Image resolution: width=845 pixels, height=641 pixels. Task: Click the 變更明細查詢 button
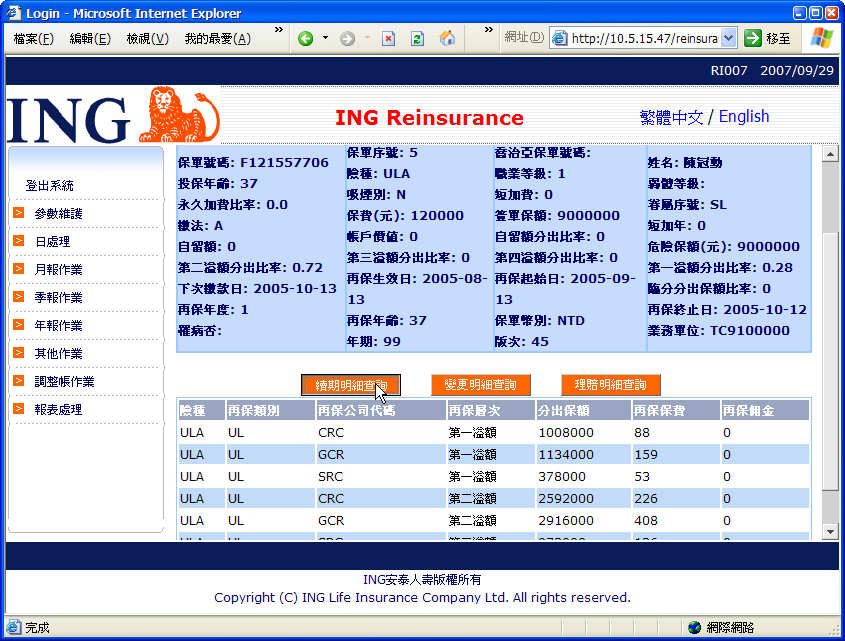coord(481,385)
